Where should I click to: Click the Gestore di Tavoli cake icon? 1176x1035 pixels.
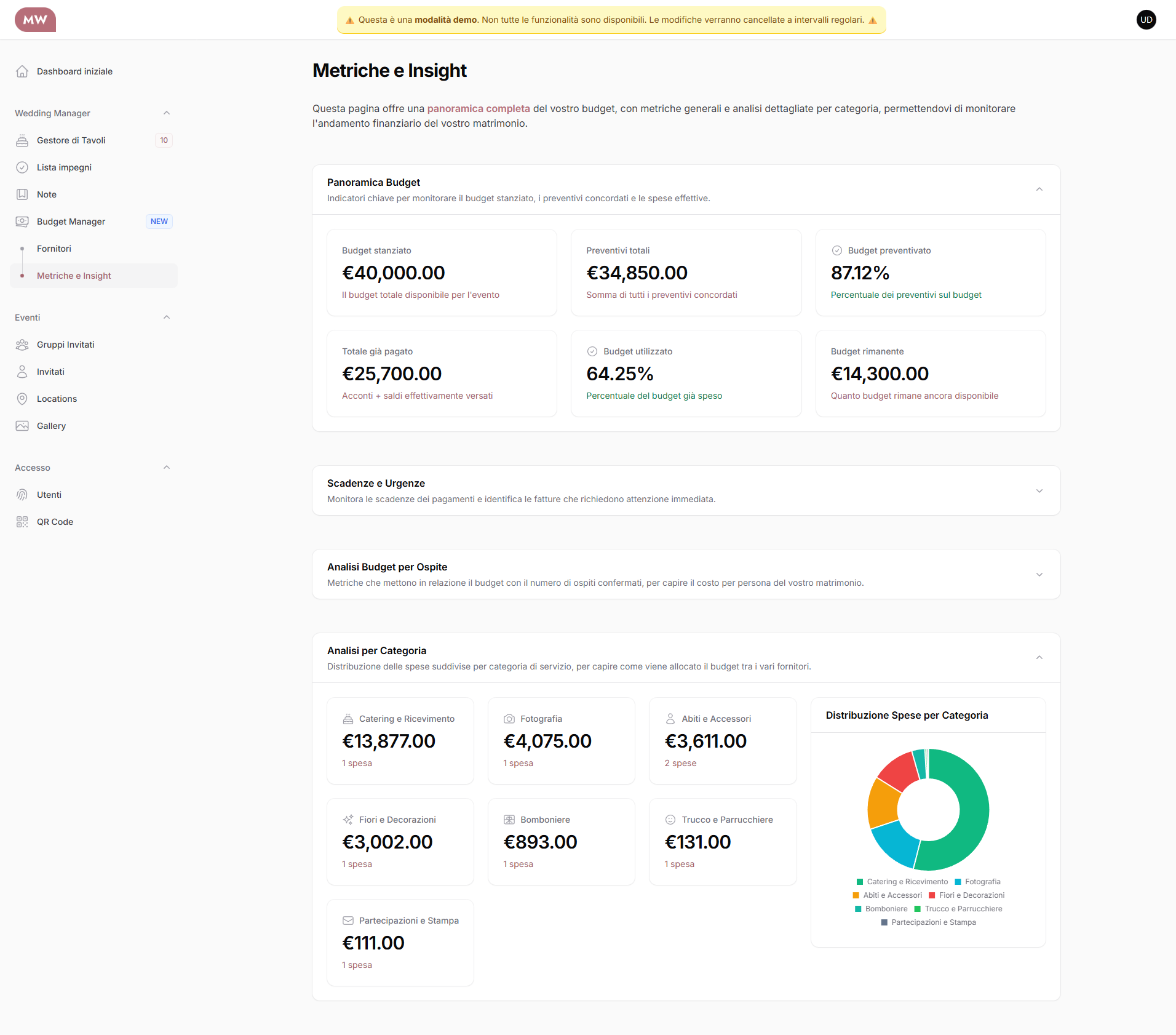(22, 140)
